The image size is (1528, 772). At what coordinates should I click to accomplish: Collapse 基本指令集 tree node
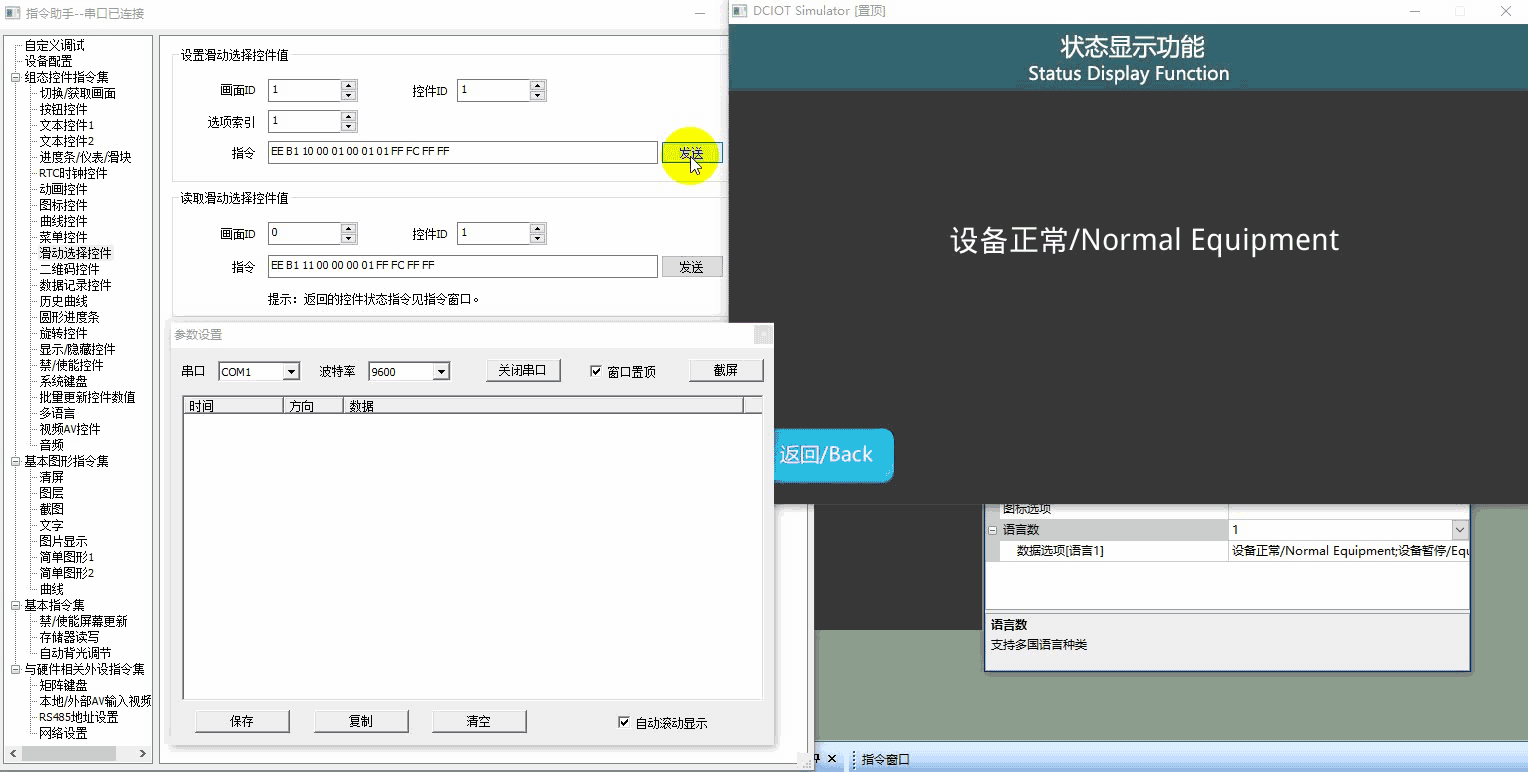click(15, 605)
